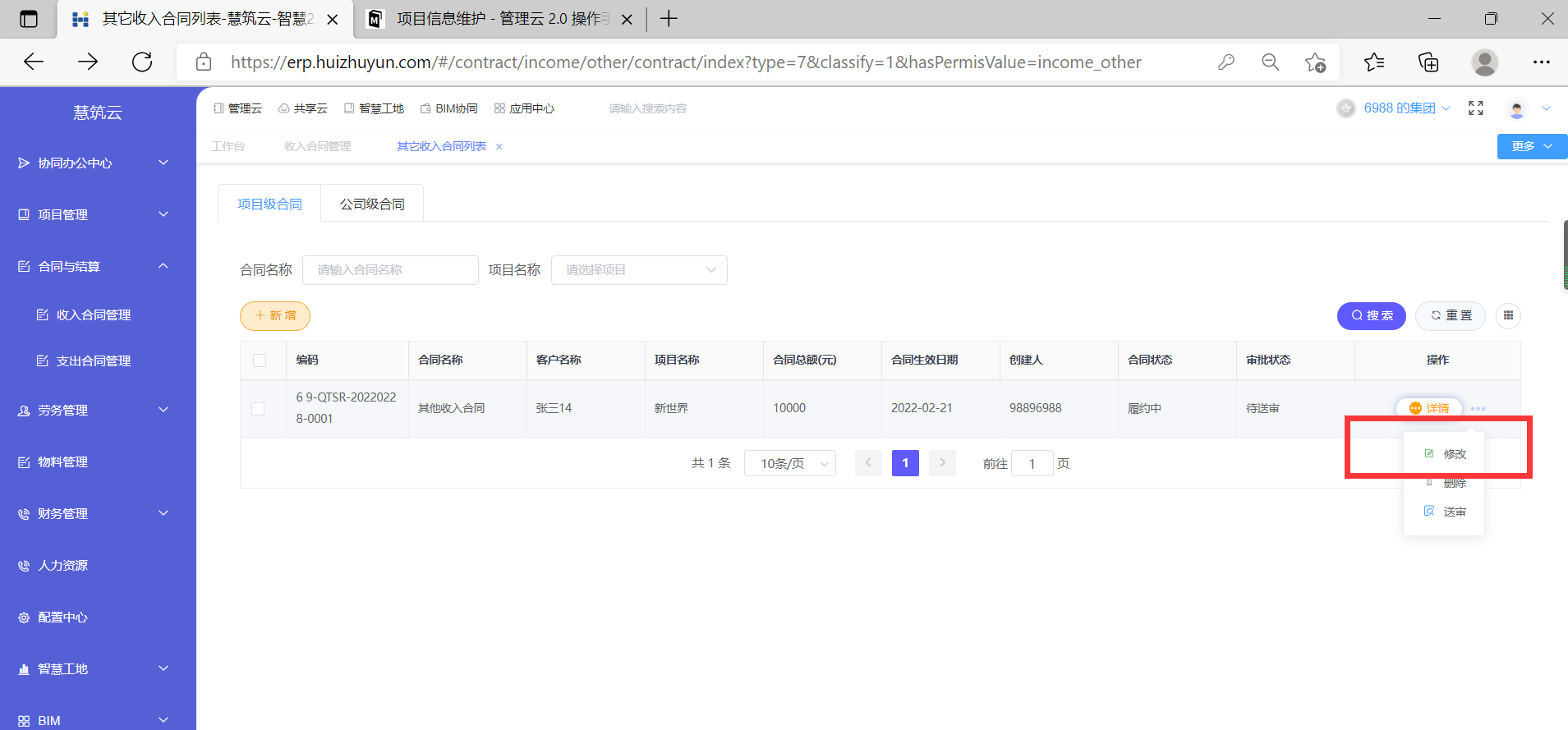This screenshot has height=730, width=1568.
Task: Click 重置 button
Action: 1451,315
